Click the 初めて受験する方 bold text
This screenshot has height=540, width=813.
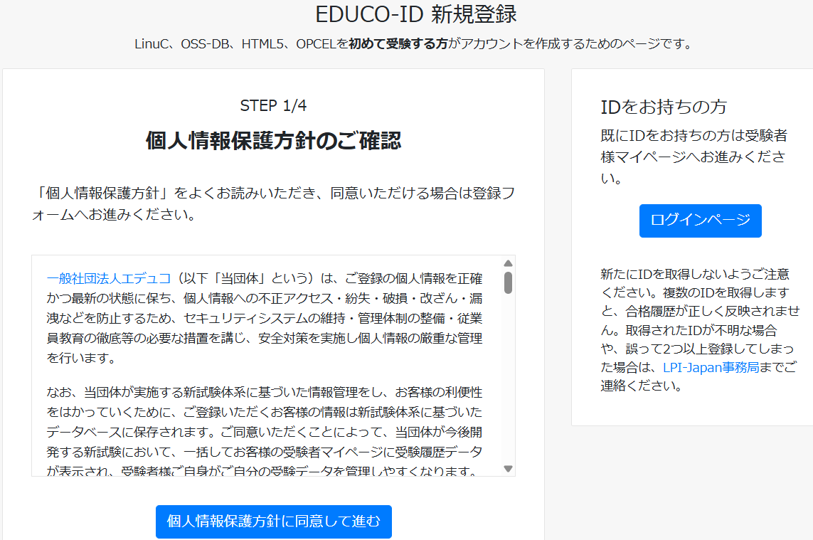pyautogui.click(x=398, y=44)
